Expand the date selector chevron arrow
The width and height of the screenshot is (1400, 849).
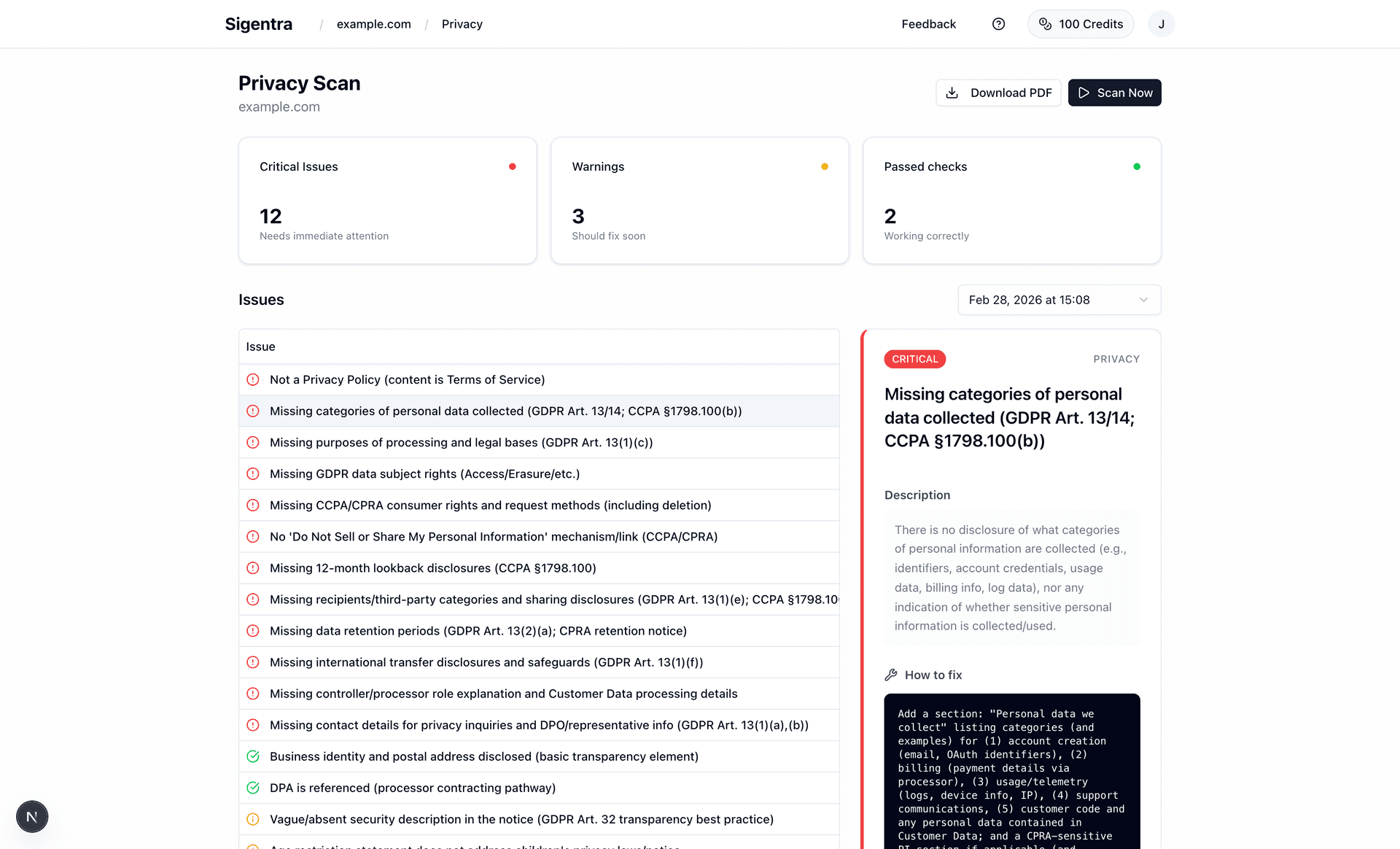tap(1143, 300)
